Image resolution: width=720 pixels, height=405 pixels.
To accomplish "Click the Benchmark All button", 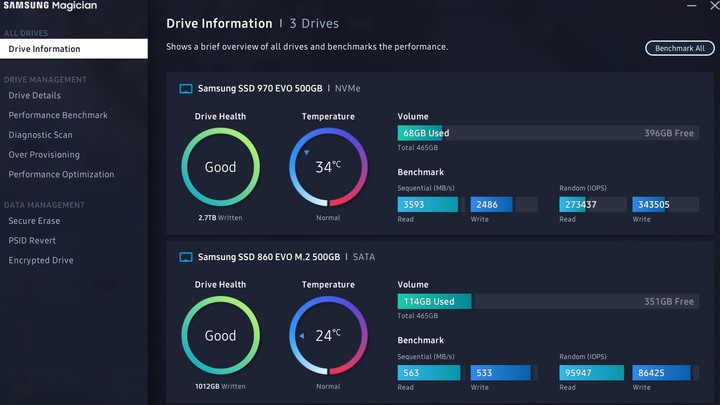I will pos(680,48).
